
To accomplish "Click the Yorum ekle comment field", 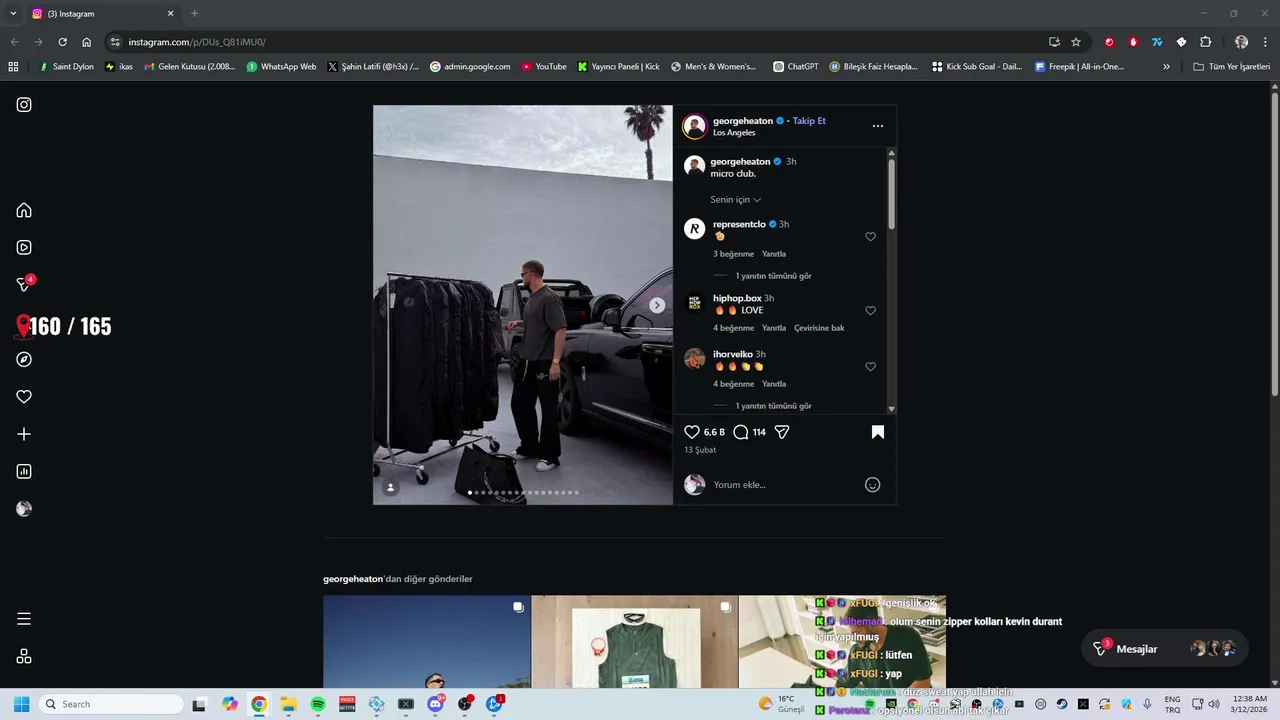I will pos(784,485).
